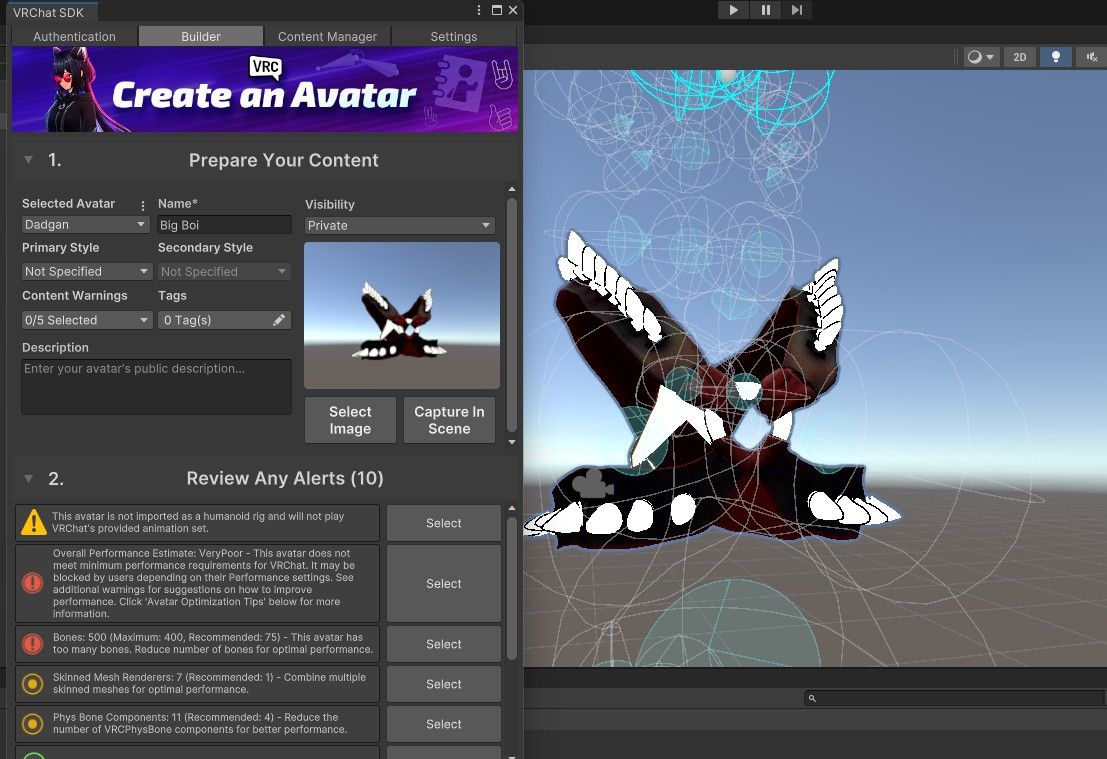
Task: Click the Phys Bone Components: 11 alert text
Action: 200,723
